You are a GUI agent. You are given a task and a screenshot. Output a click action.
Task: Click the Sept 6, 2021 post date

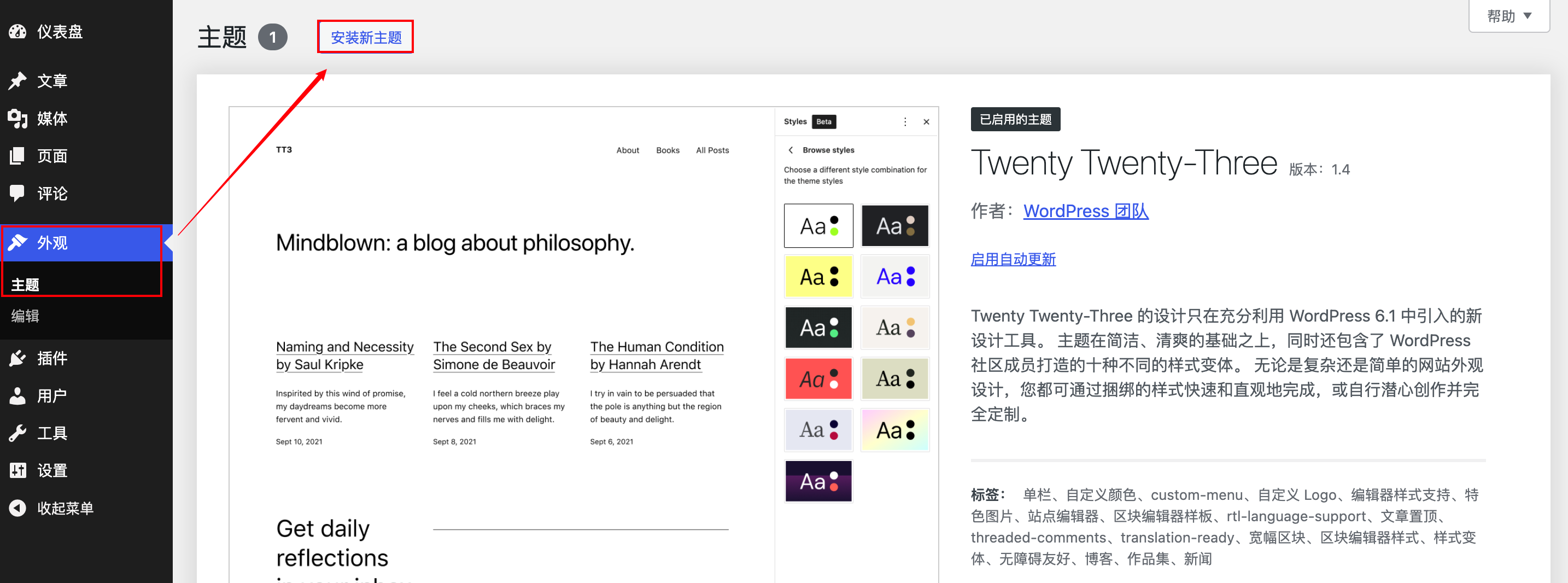611,442
